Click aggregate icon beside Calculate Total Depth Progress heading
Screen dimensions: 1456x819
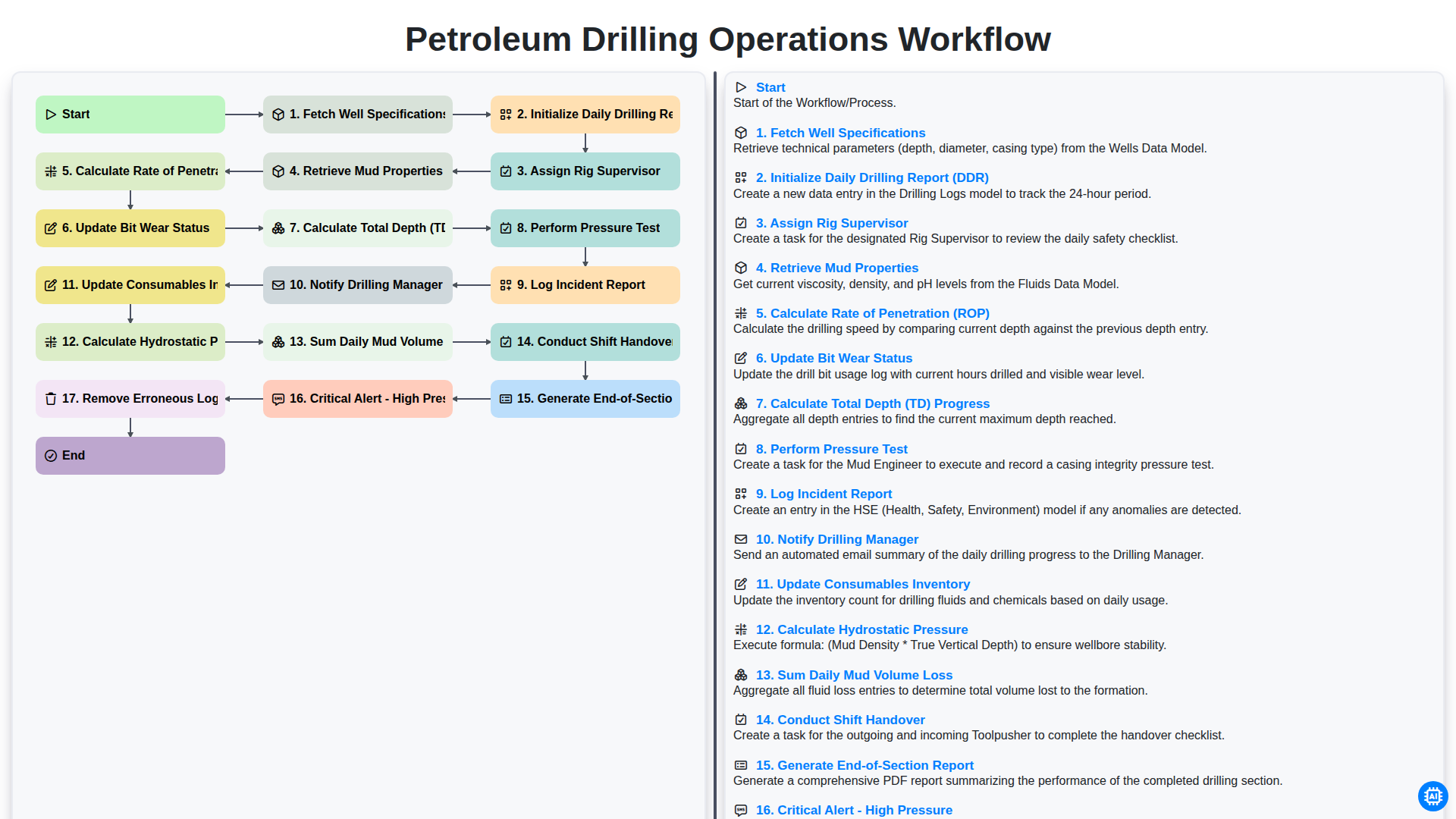click(741, 403)
